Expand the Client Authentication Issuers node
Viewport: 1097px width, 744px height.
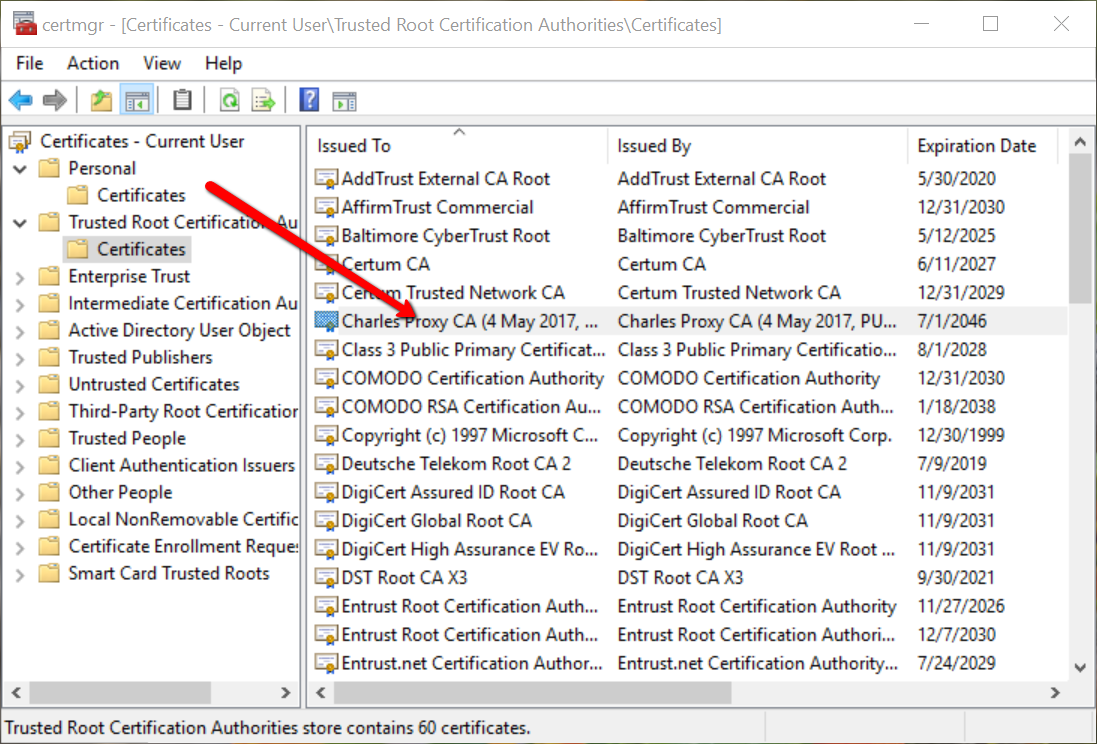pos(20,466)
